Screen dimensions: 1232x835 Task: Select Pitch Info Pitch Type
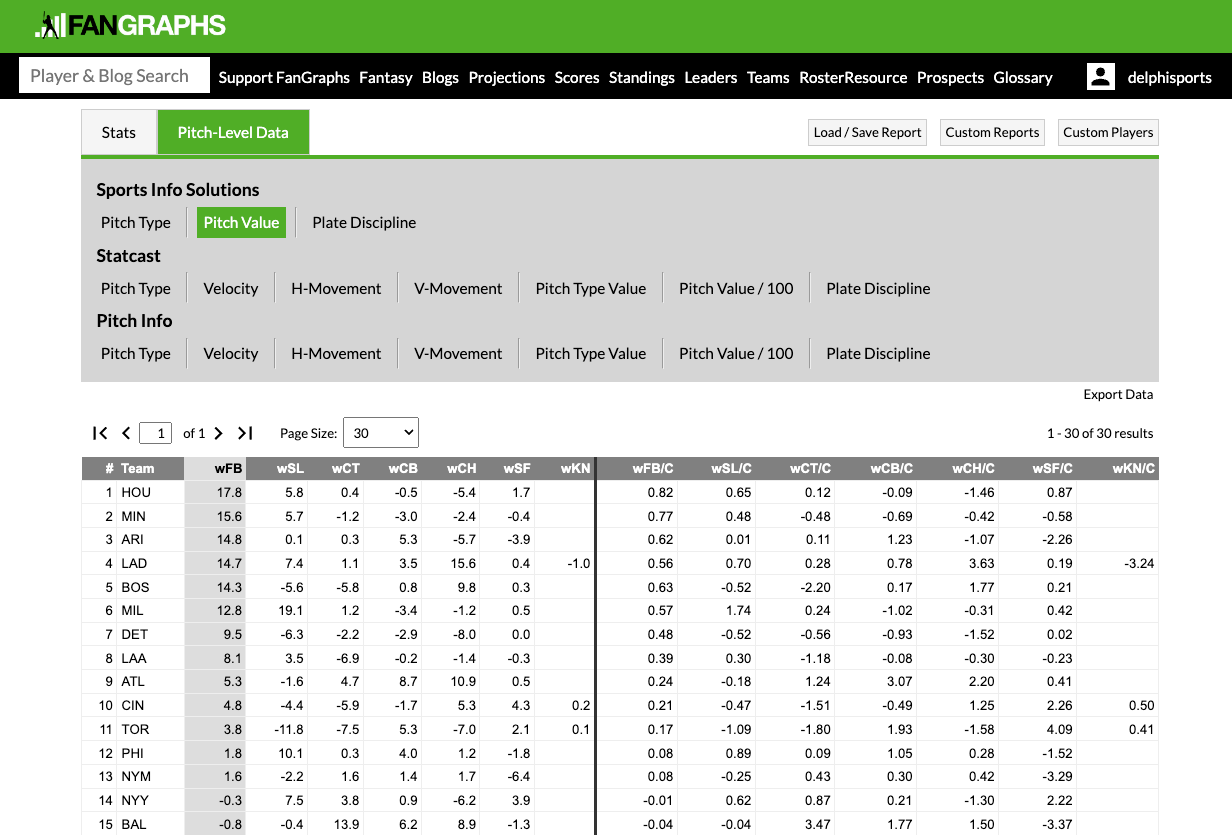(x=136, y=353)
